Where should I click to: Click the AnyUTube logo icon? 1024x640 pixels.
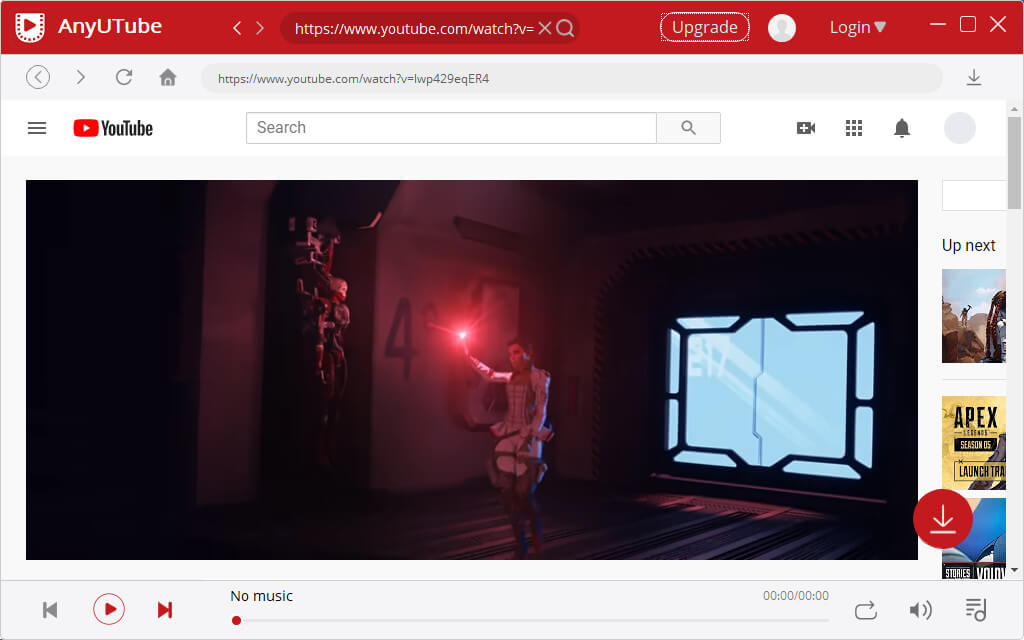click(x=30, y=27)
